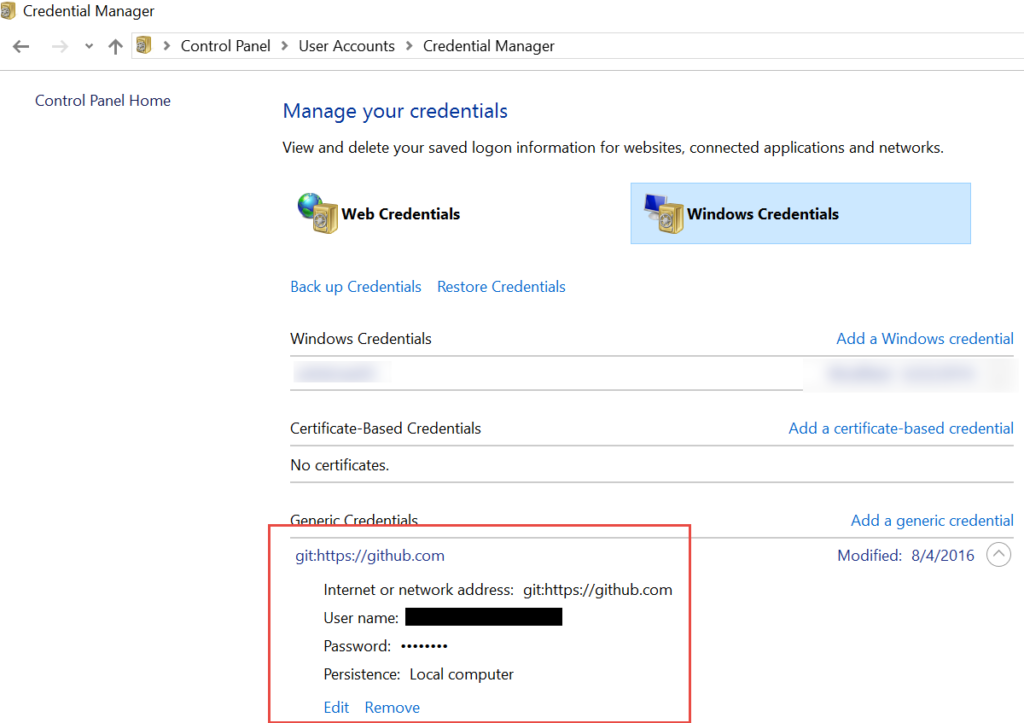Add a certificate-based credential
The height and width of the screenshot is (723, 1024).
(x=901, y=428)
